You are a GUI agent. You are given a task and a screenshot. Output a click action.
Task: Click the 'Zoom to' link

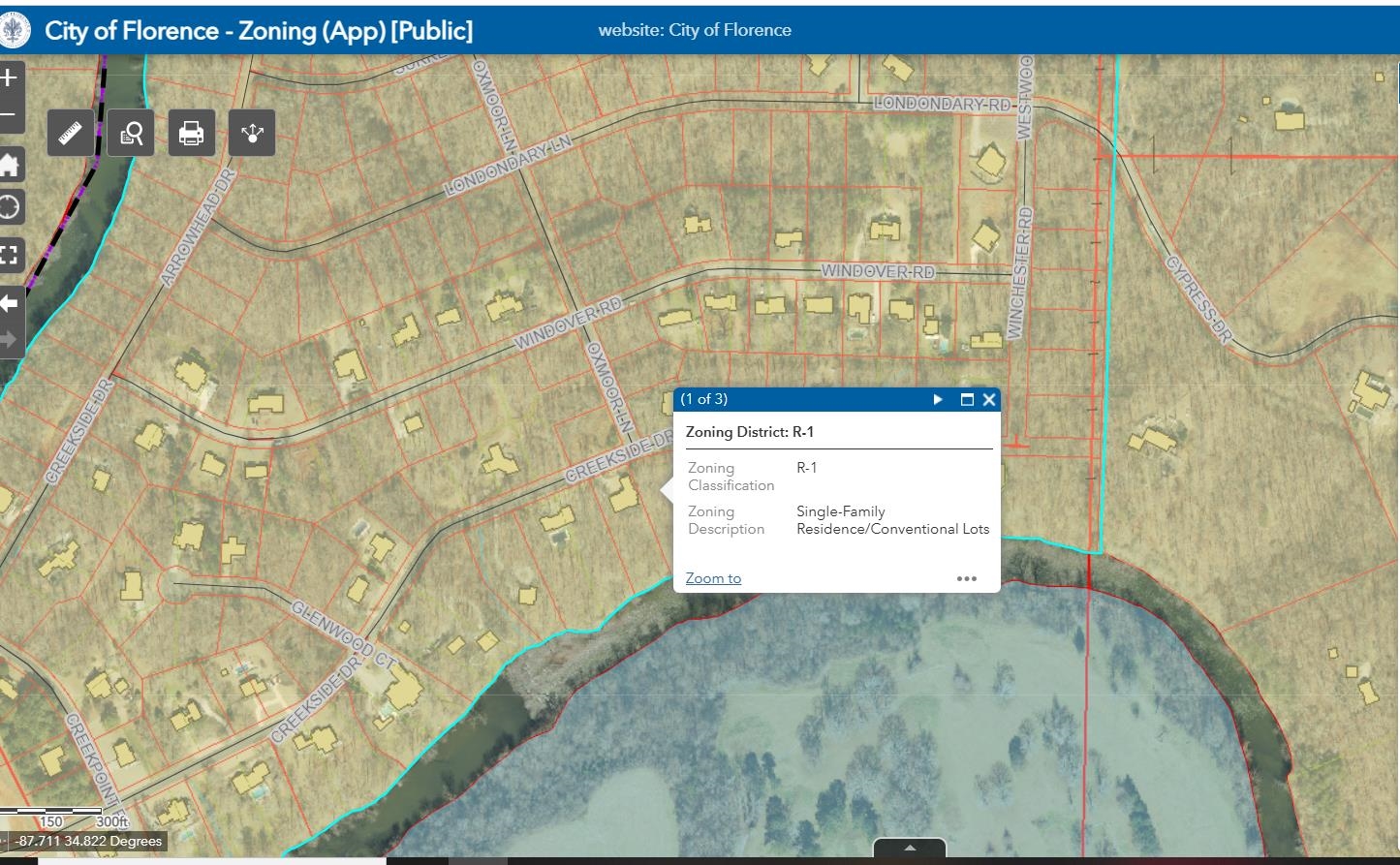pos(713,578)
